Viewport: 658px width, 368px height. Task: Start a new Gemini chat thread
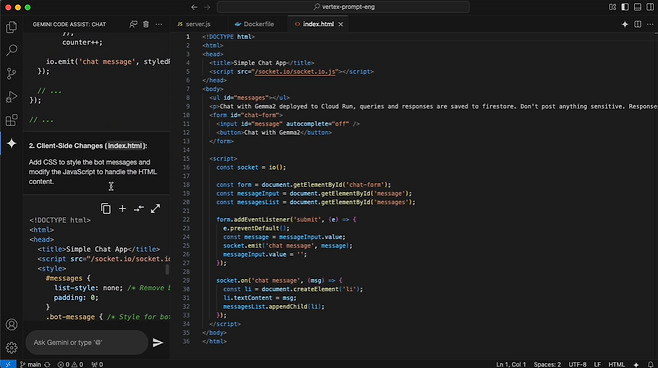click(x=133, y=24)
